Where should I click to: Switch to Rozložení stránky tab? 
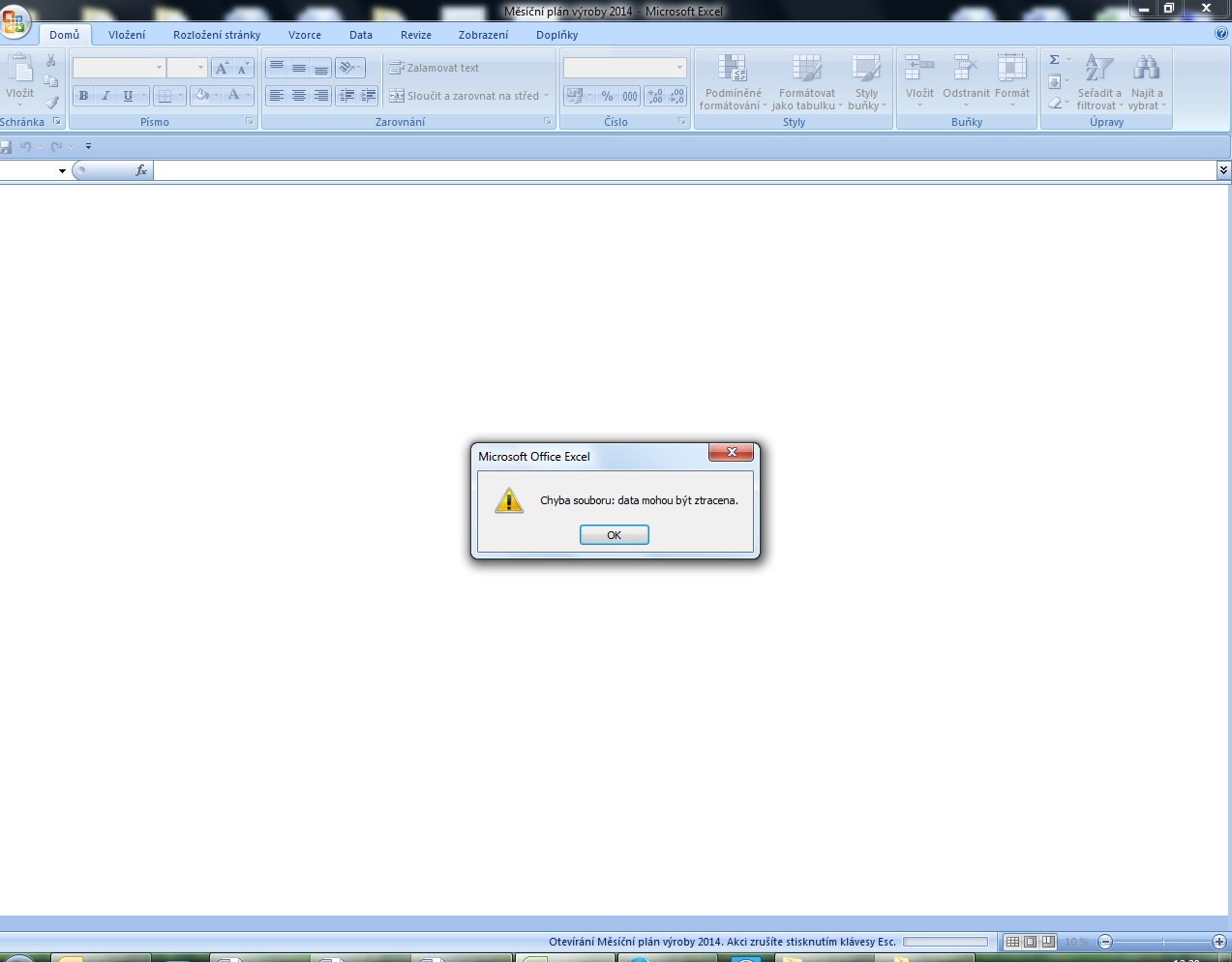217,35
